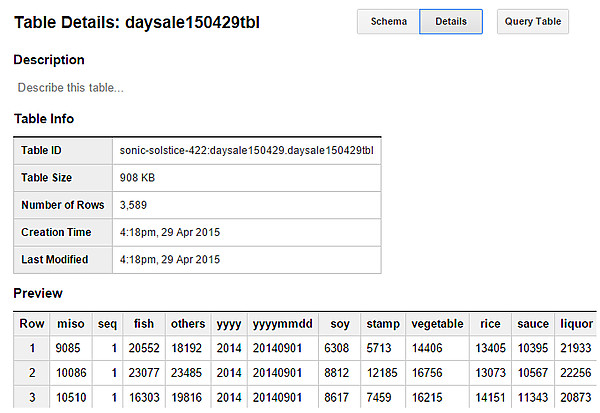
Task: Click the 'stamp' column header
Action: click(x=383, y=324)
